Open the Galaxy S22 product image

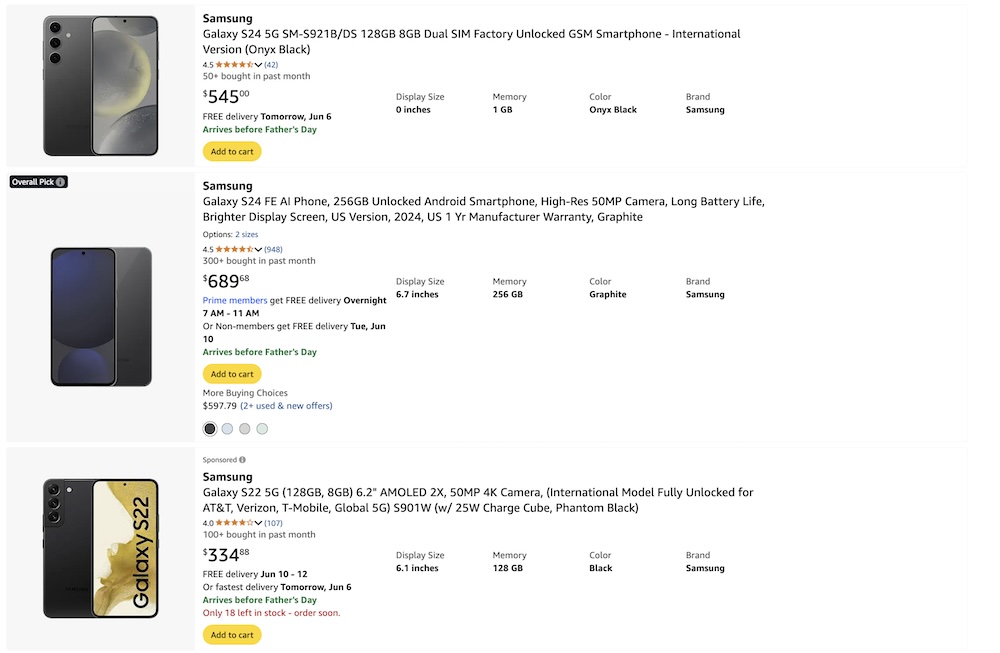[x=100, y=548]
